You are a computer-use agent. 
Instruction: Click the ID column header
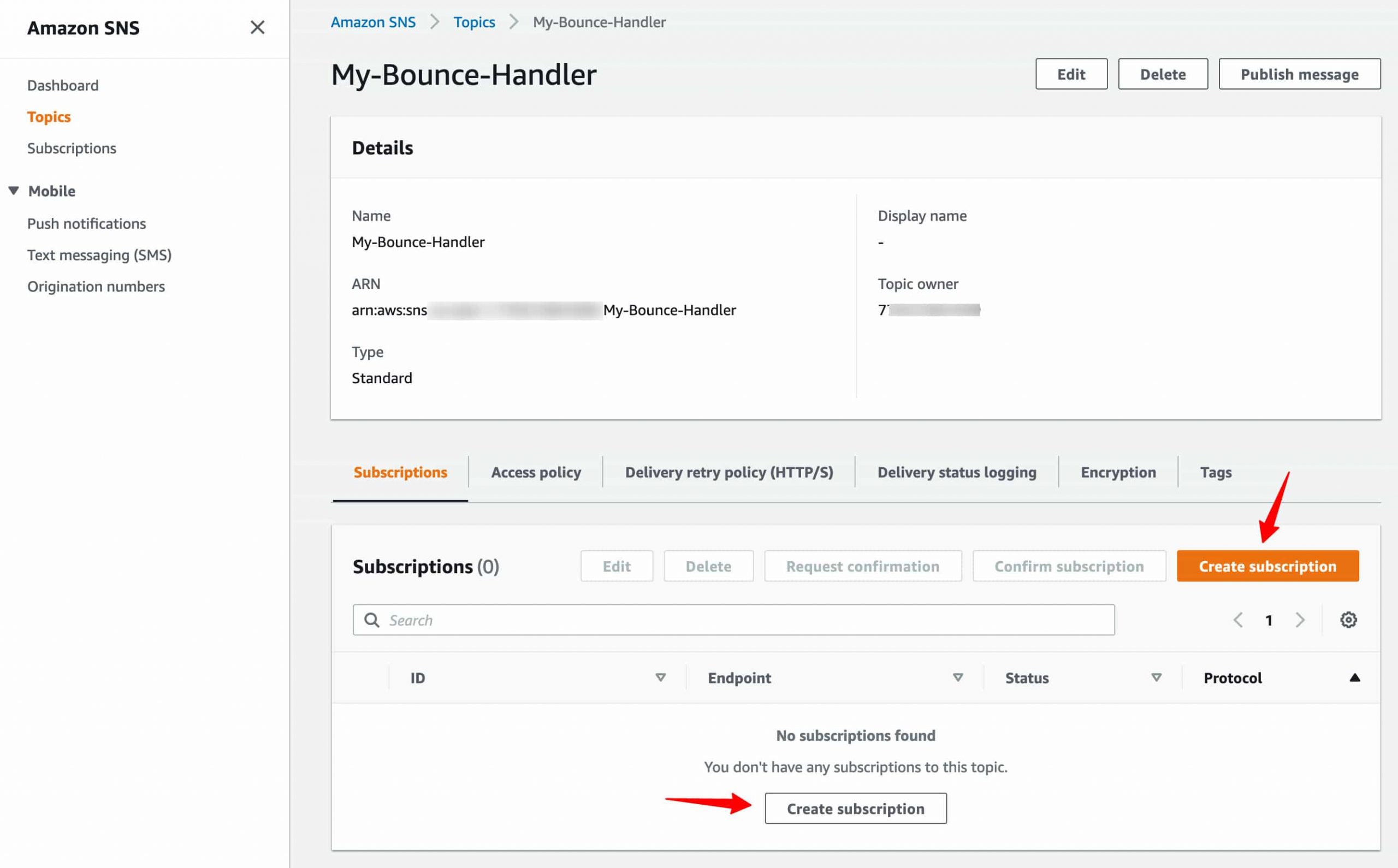[x=417, y=678]
